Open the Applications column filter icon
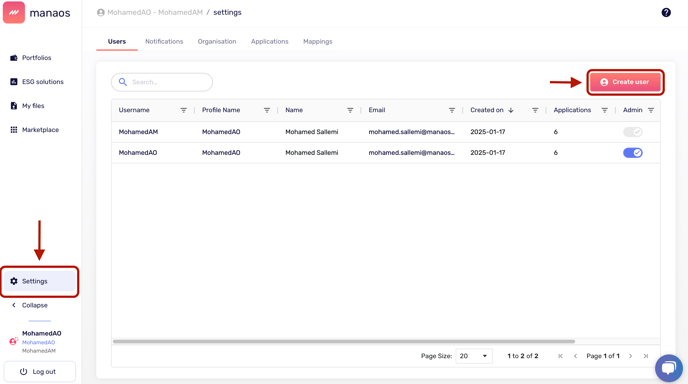The height and width of the screenshot is (384, 688). [x=604, y=110]
